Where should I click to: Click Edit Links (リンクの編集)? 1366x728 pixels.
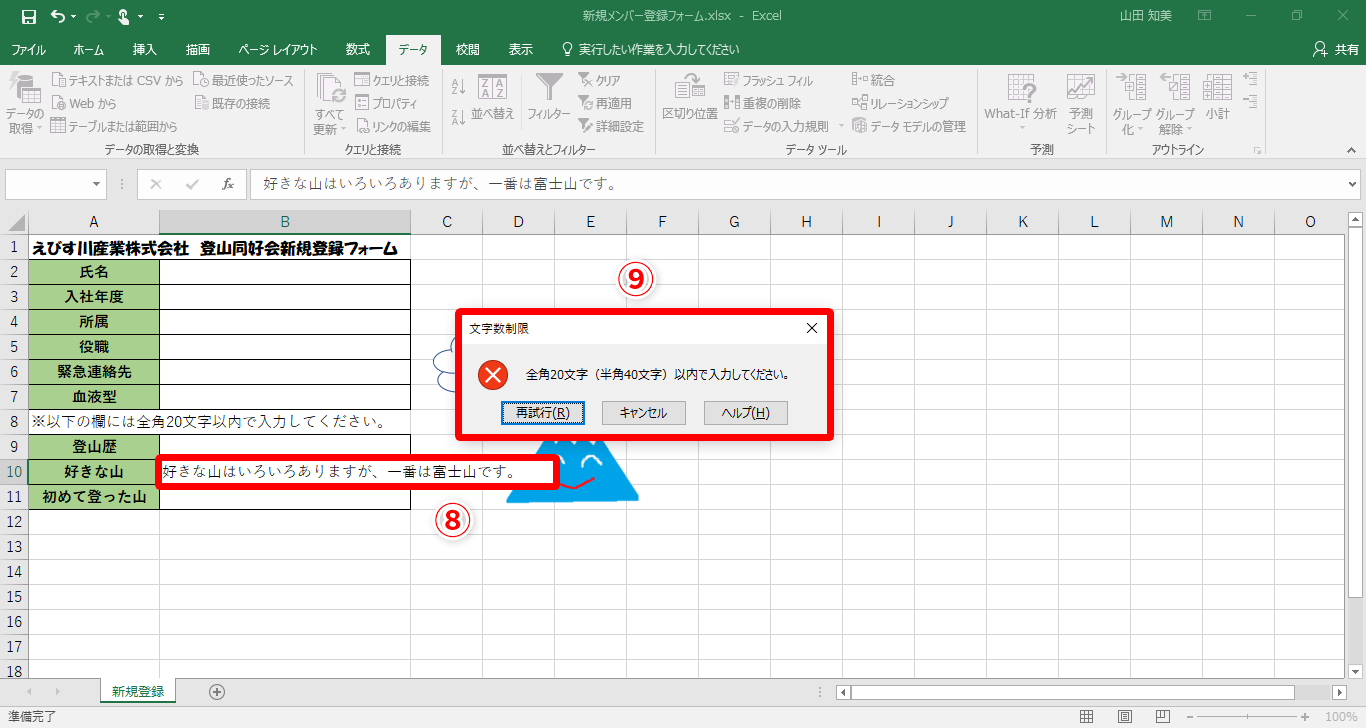392,126
